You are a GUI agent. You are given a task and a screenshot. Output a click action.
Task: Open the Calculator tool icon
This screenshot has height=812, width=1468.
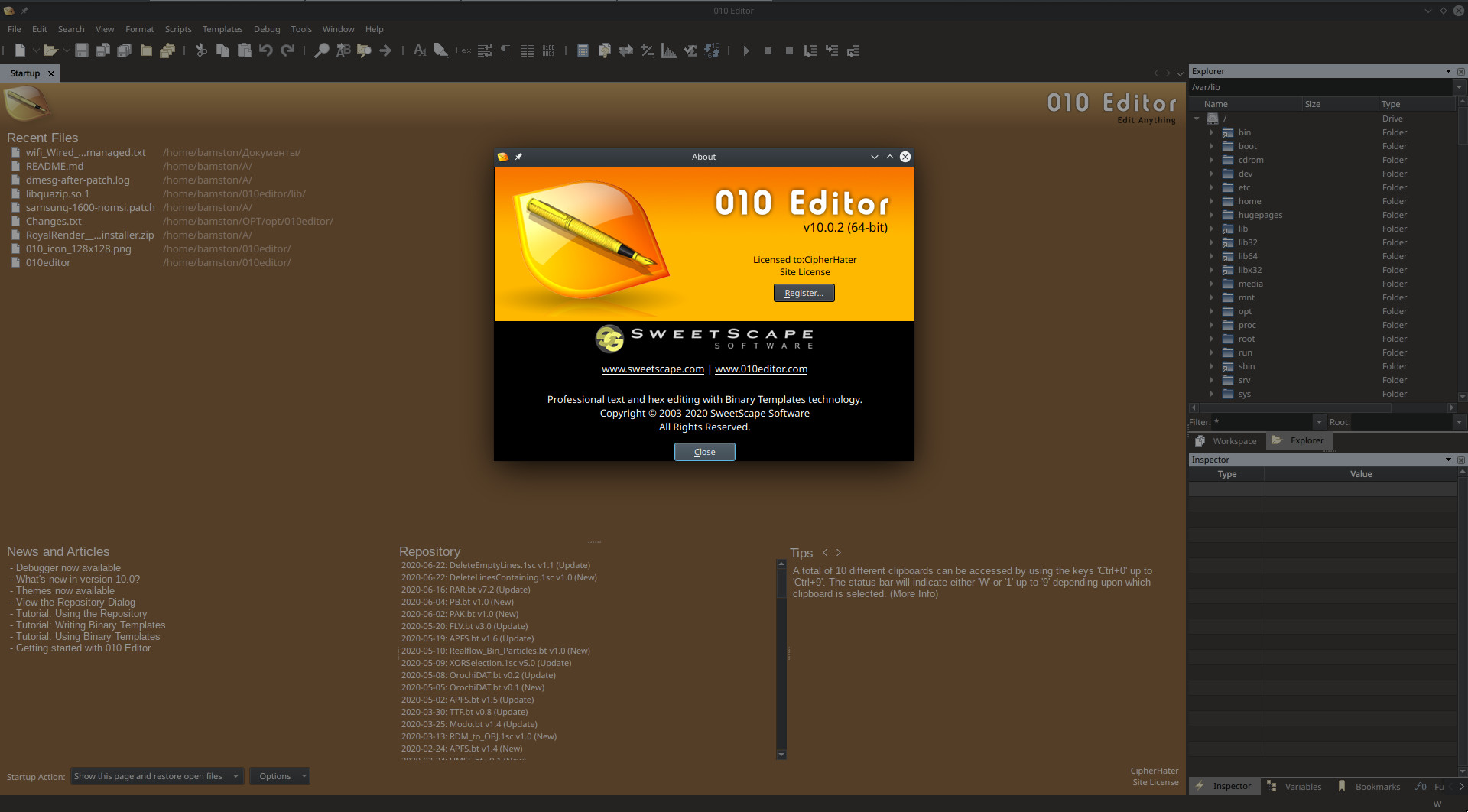[583, 50]
